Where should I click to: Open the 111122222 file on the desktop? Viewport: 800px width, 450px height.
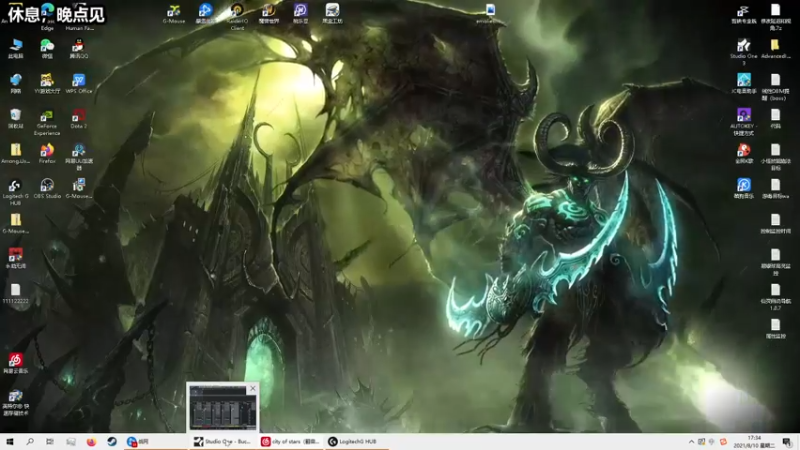click(x=15, y=293)
